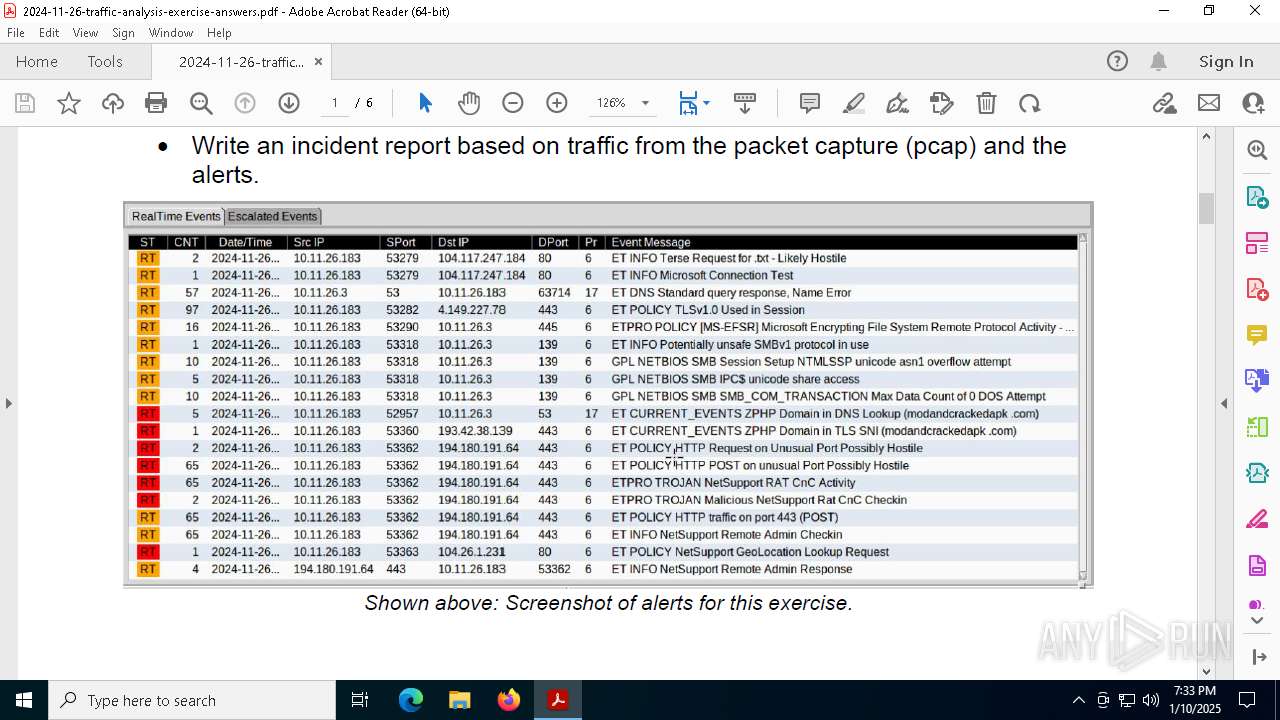Upload the file using the cloud arrow icon
This screenshot has width=1280, height=720.
[x=113, y=103]
